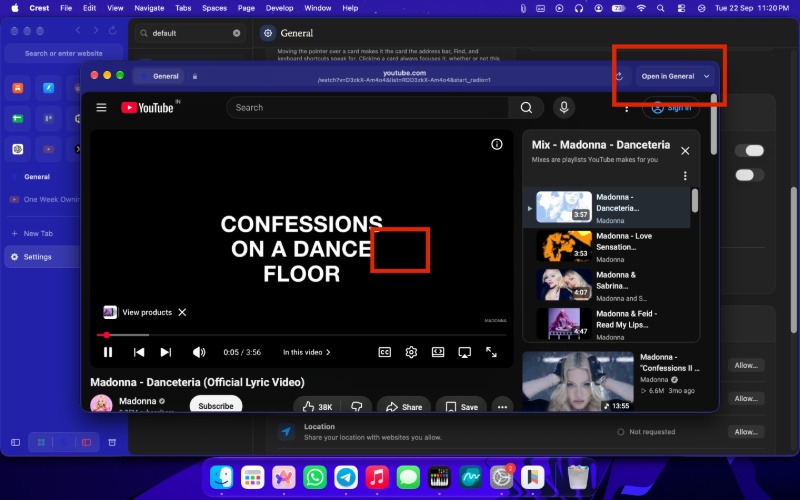800x500 pixels.
Task: Like the video with 38K likes
Action: [317, 406]
